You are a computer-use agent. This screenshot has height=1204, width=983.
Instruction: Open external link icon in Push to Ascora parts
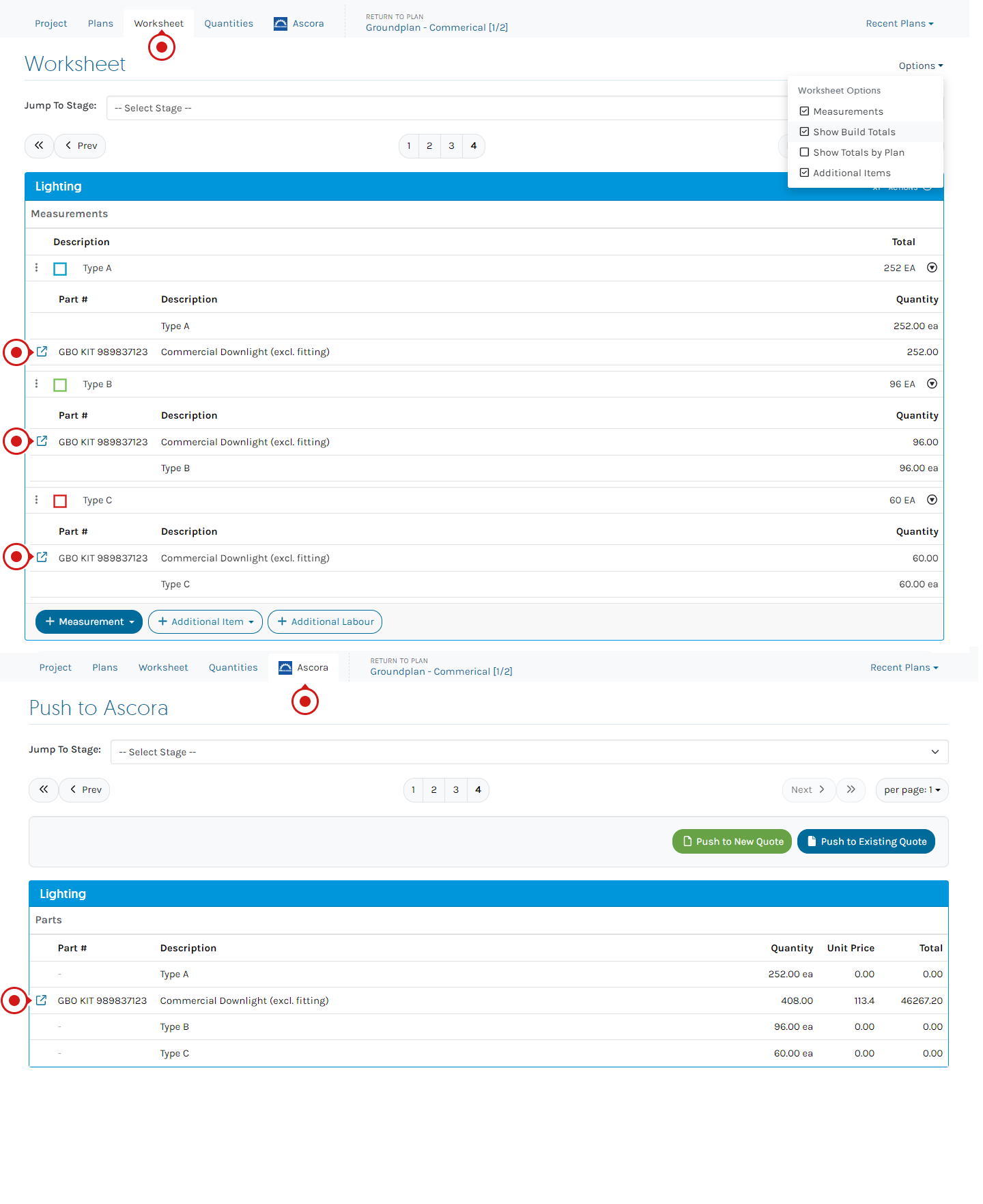pyautogui.click(x=41, y=1000)
